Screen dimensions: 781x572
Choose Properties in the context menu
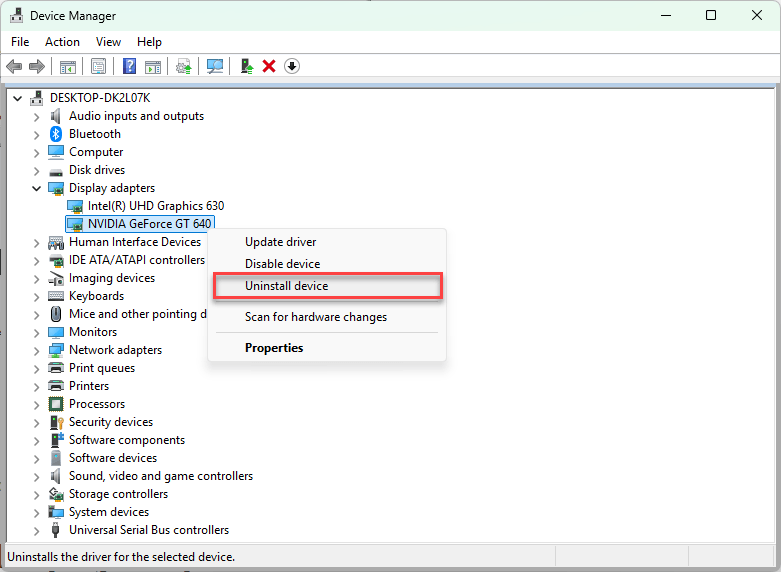point(274,348)
